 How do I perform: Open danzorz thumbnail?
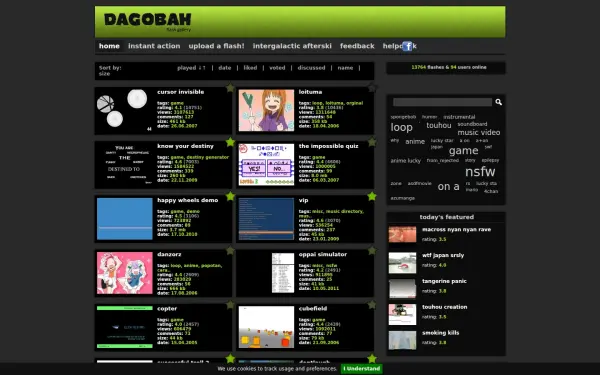(125, 273)
